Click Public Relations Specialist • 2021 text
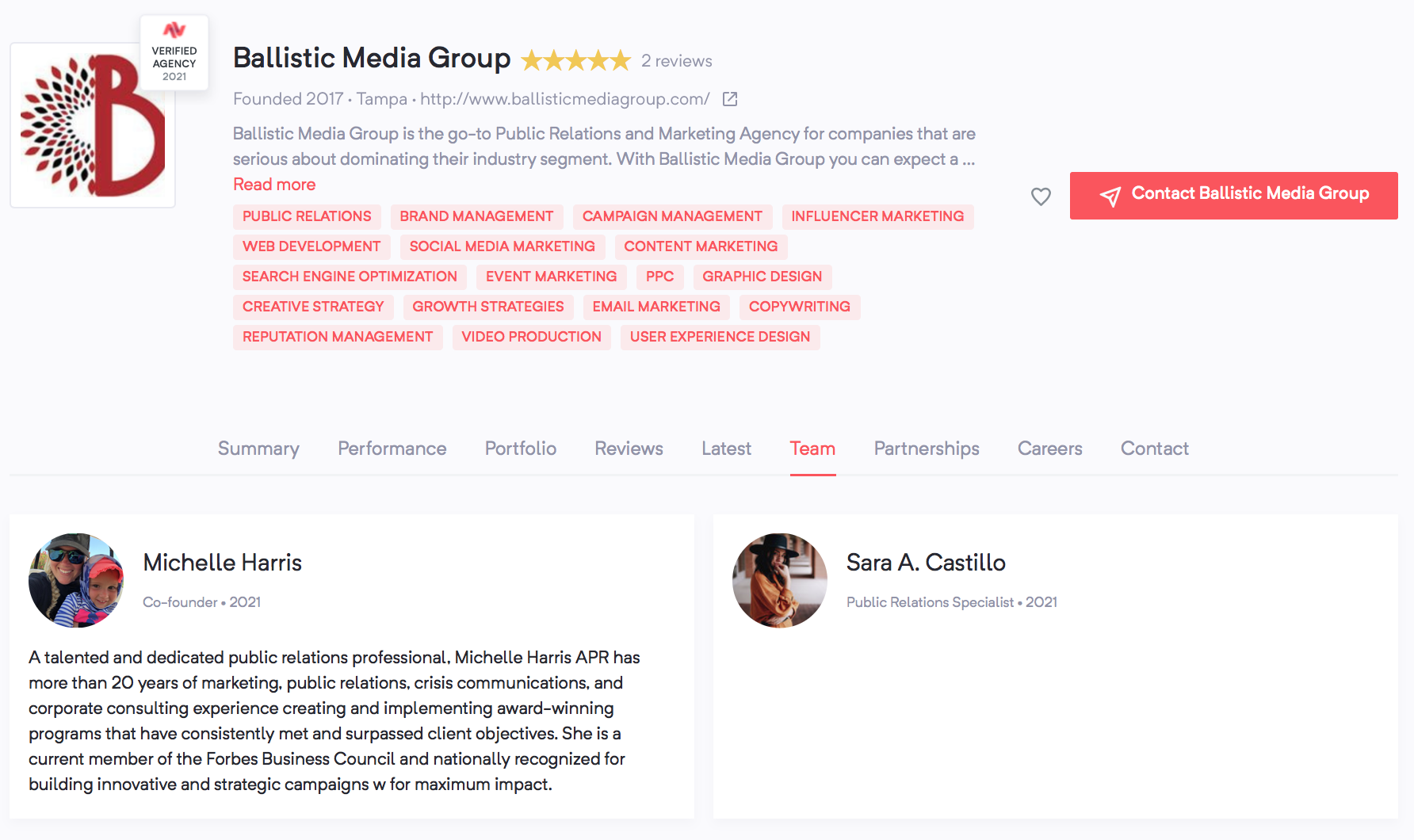The height and width of the screenshot is (840, 1414). point(952,602)
